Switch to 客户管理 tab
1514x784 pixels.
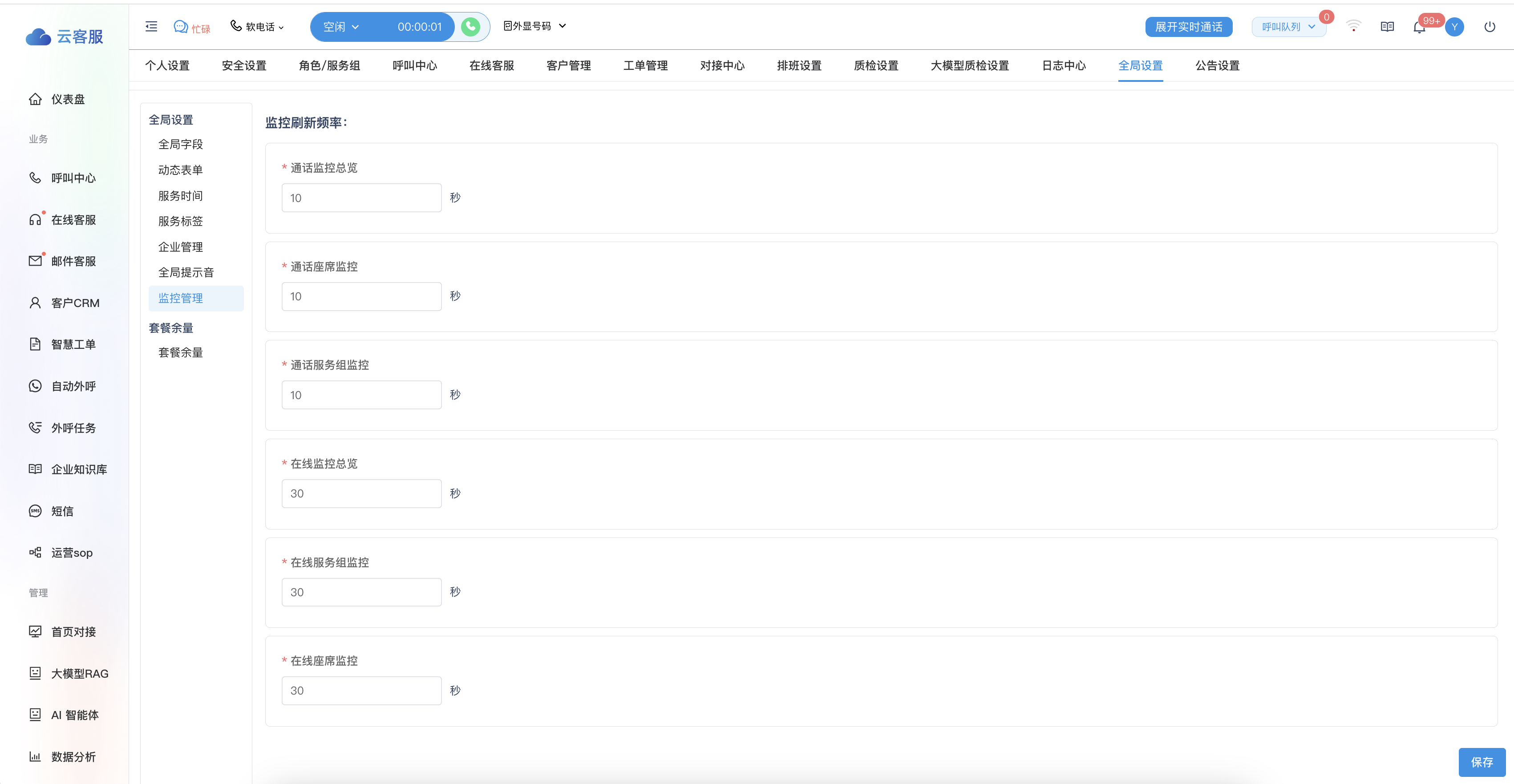tap(568, 65)
